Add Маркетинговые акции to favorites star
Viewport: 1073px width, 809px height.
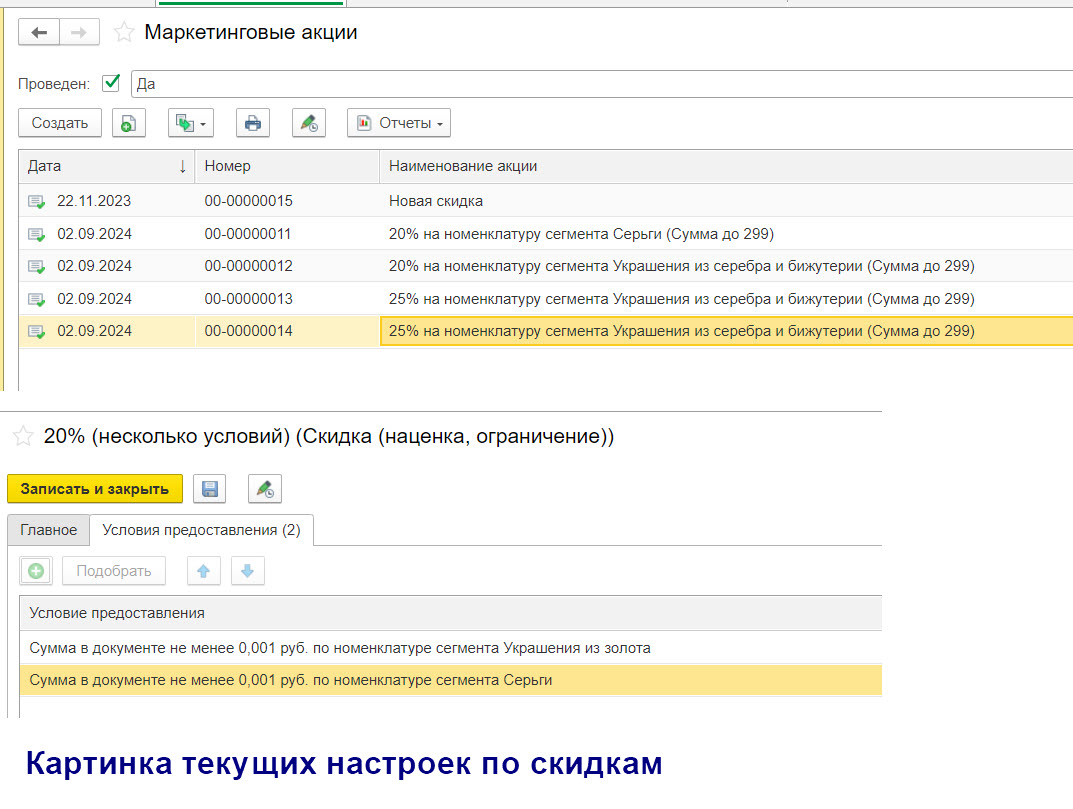(x=124, y=33)
